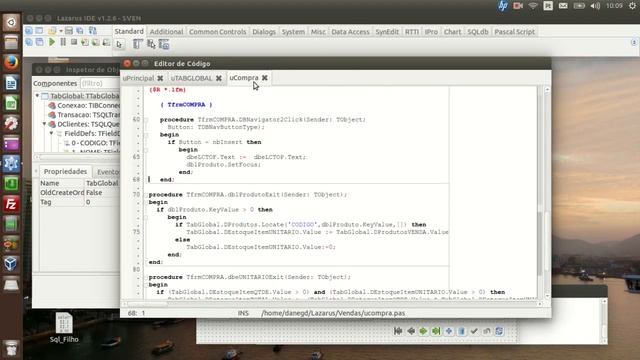640x360 pixels.
Task: Toggle code fold at line 70 procedure
Action: point(146,195)
